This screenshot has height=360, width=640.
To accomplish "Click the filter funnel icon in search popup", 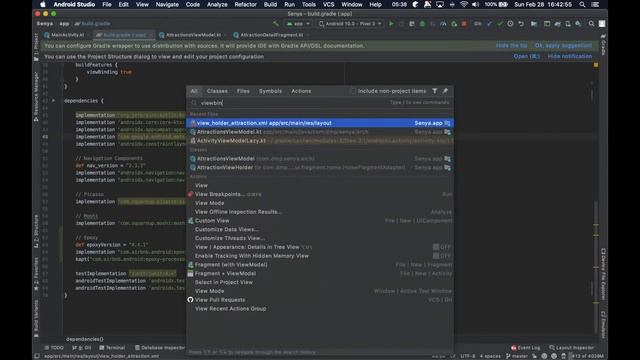I will click(435, 91).
